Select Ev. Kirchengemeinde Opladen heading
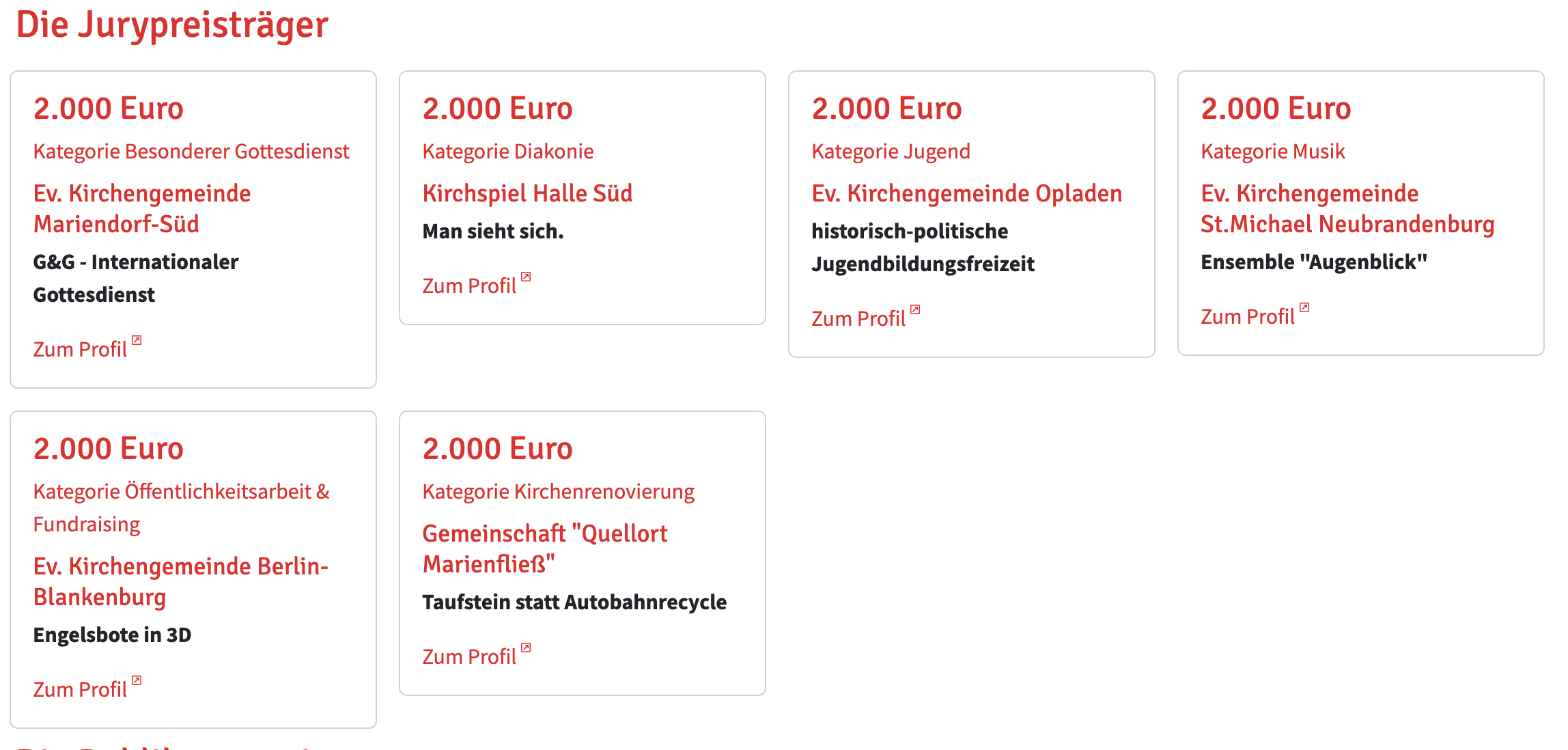This screenshot has height=750, width=1568. coord(967,193)
